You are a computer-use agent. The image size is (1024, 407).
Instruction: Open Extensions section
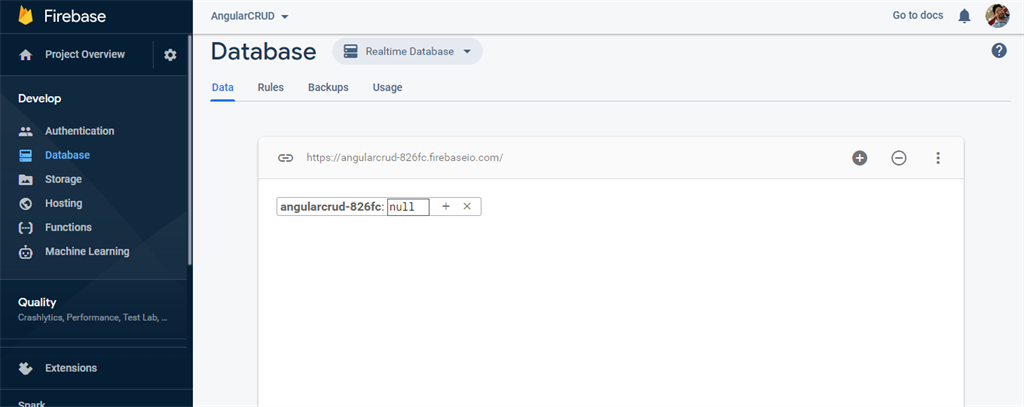click(71, 368)
